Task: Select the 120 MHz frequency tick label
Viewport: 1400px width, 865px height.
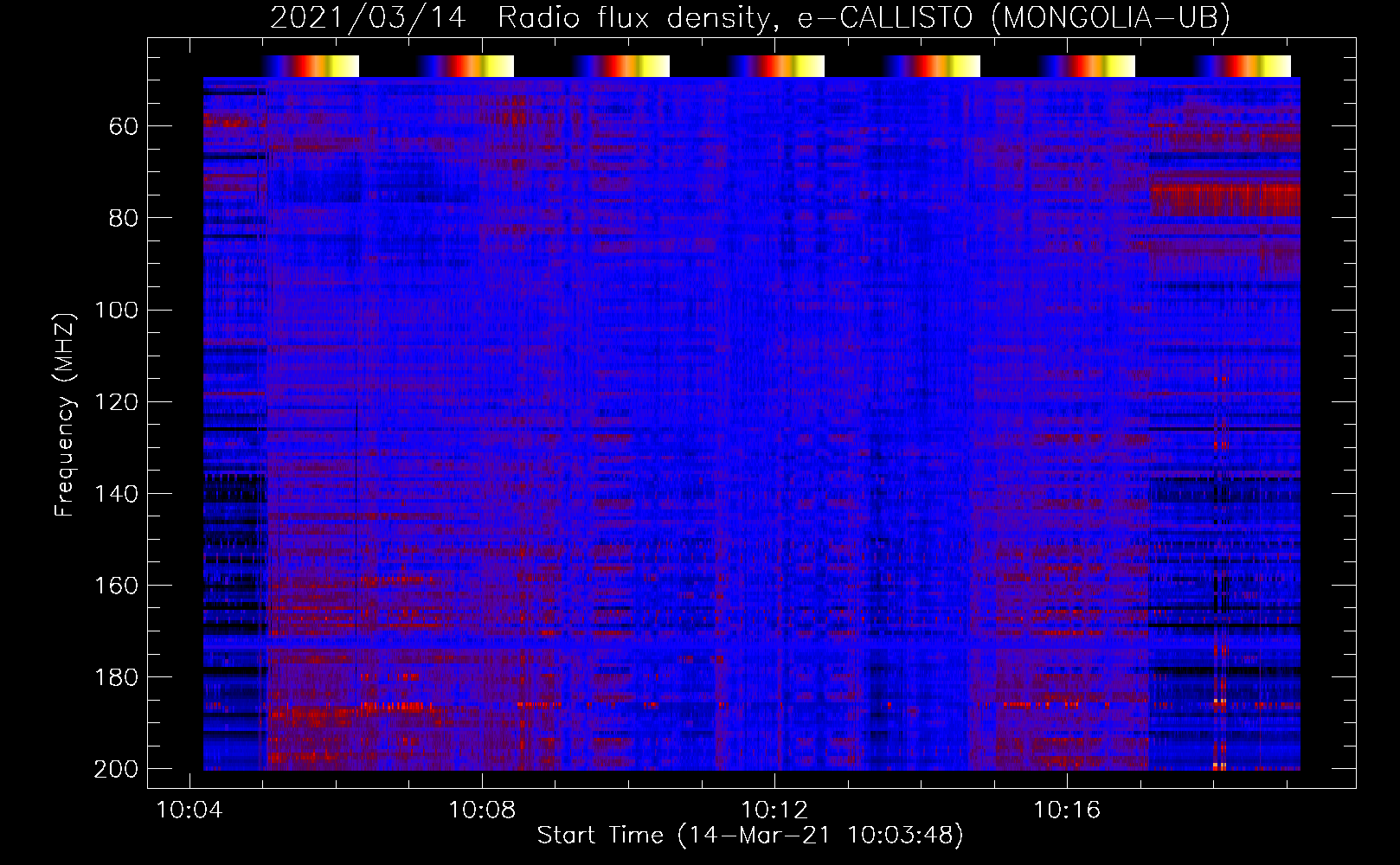Action: pyautogui.click(x=116, y=401)
